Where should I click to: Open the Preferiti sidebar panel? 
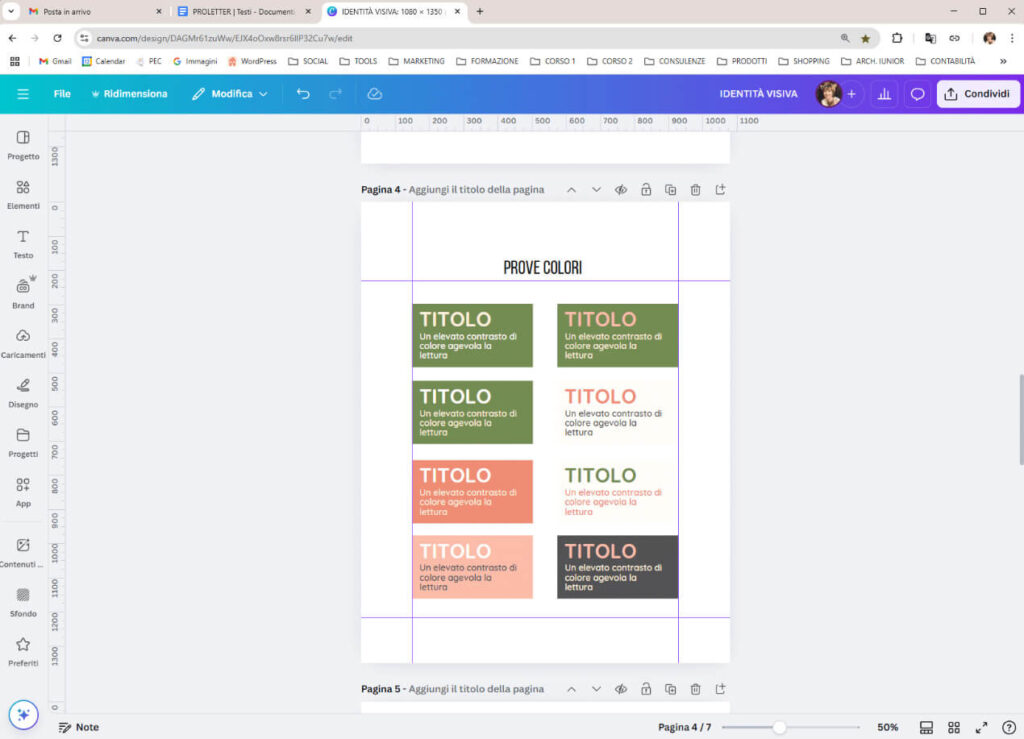point(24,652)
